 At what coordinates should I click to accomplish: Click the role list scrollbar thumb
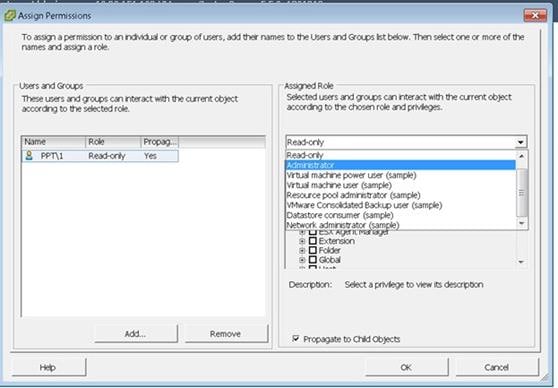pyautogui.click(x=522, y=193)
